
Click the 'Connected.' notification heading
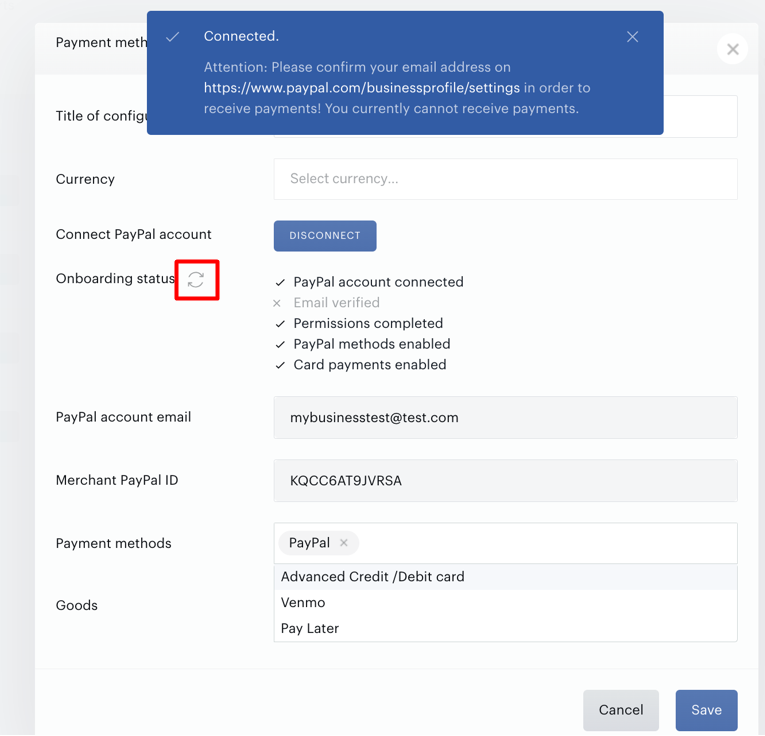click(242, 36)
